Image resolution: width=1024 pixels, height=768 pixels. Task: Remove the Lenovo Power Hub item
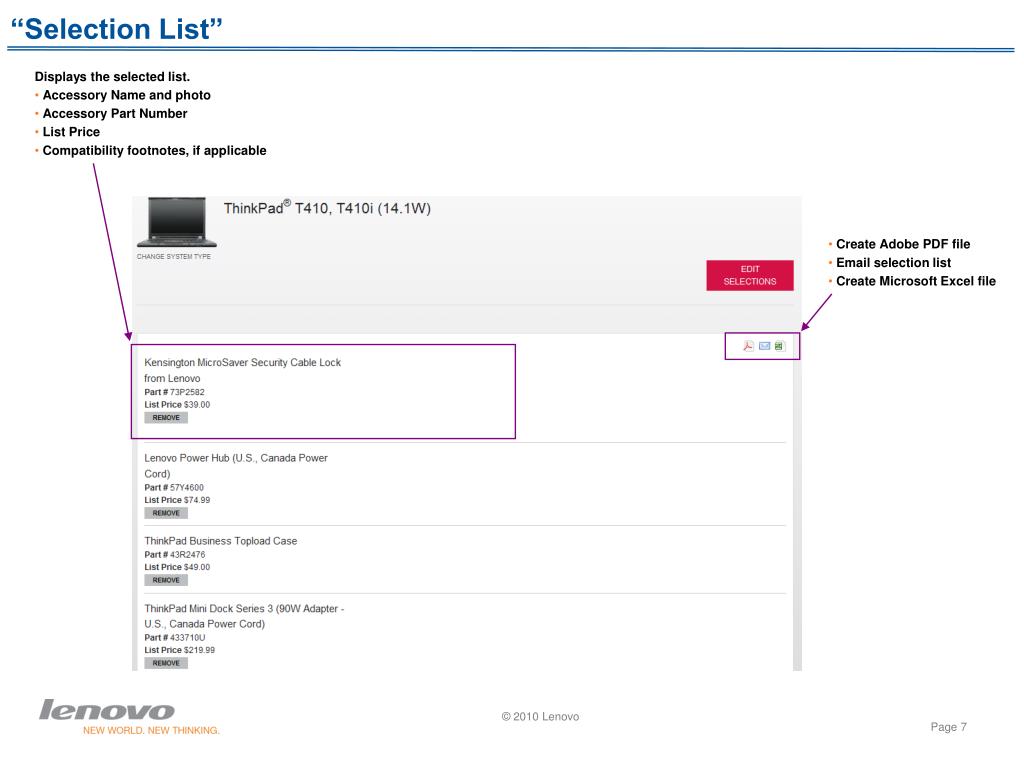(166, 513)
